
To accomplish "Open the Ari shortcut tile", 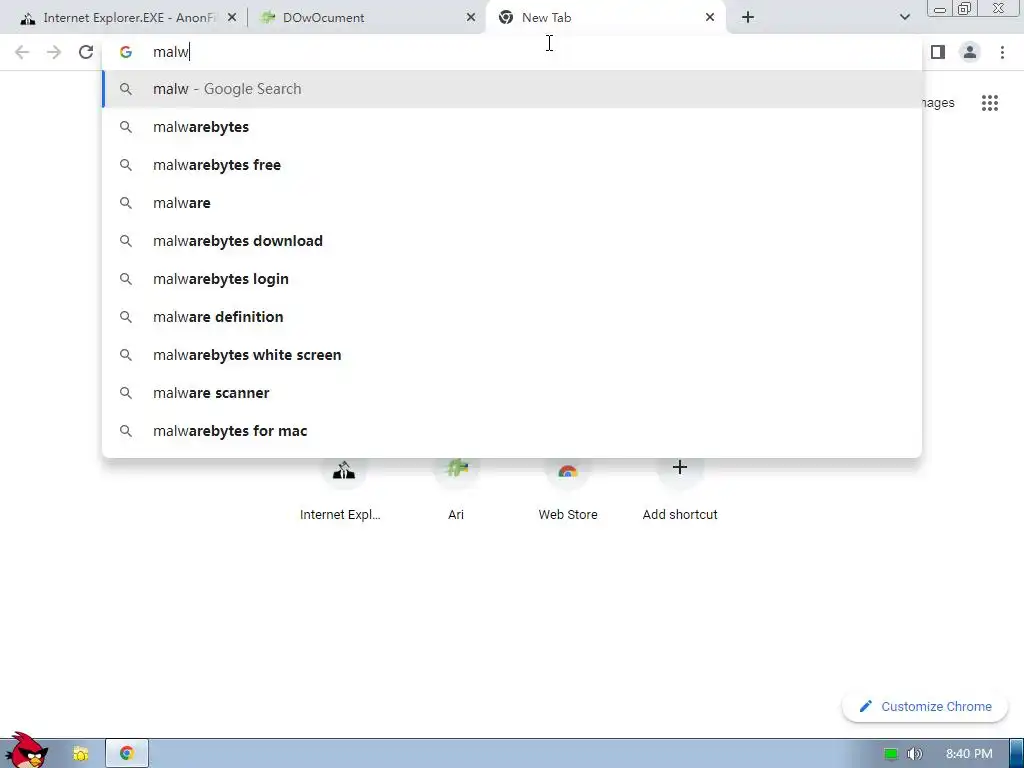I will (456, 490).
